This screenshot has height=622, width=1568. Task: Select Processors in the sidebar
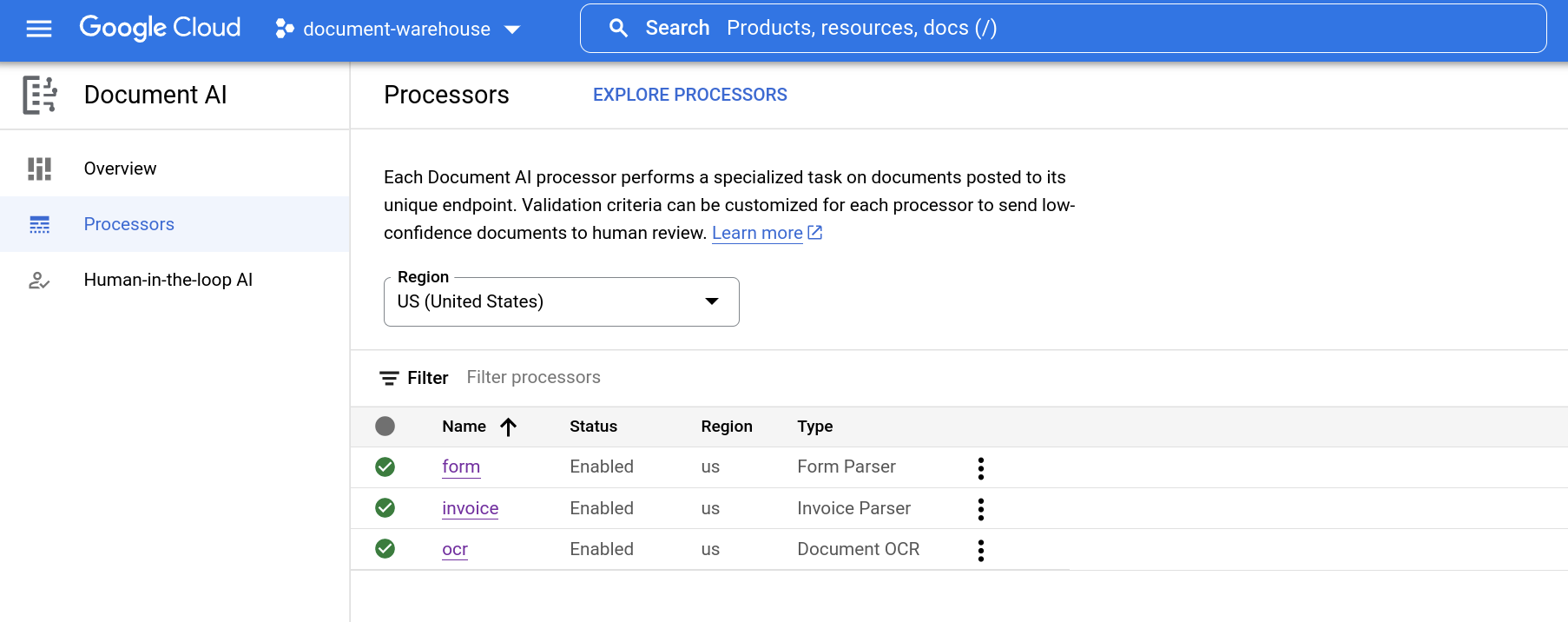[128, 224]
